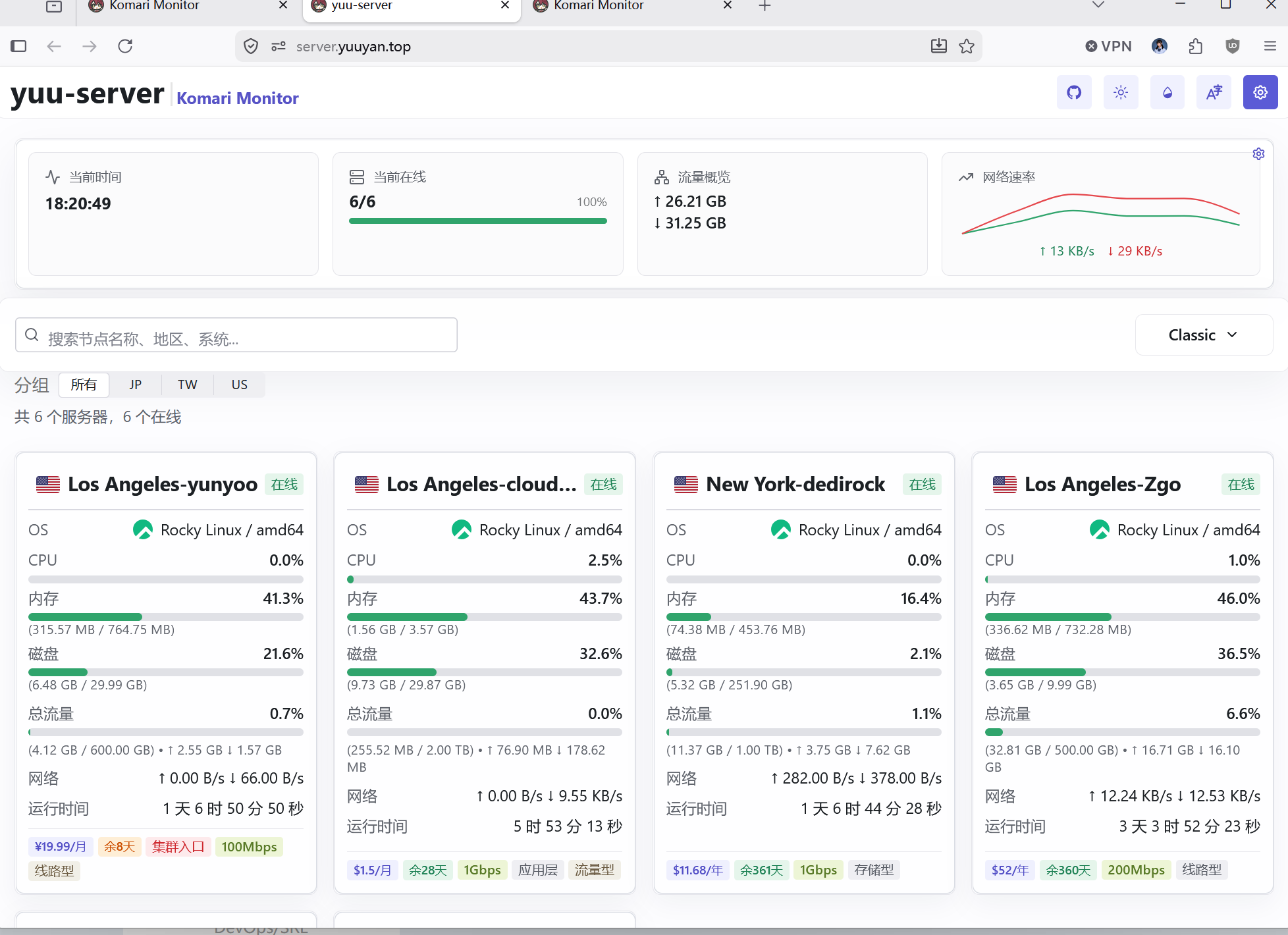Expand the Classic view dropdown
Viewport: 1288px width, 935px height.
click(x=1204, y=335)
